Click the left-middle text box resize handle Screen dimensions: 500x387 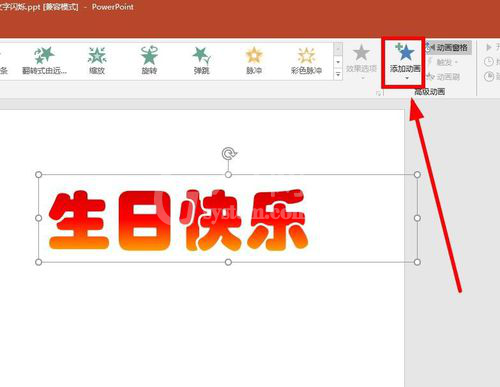click(x=38, y=218)
